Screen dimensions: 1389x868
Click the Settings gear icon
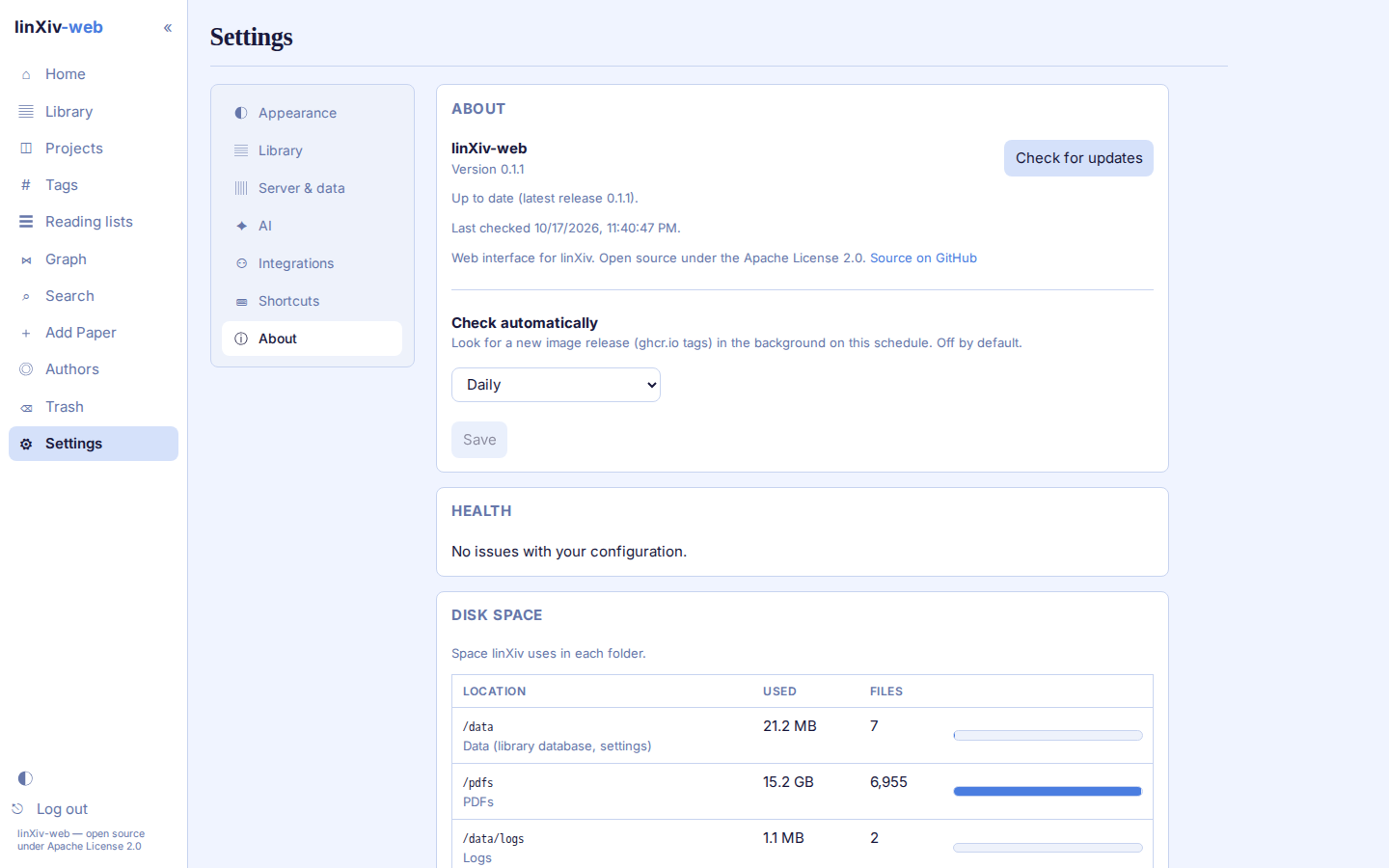[x=26, y=444]
